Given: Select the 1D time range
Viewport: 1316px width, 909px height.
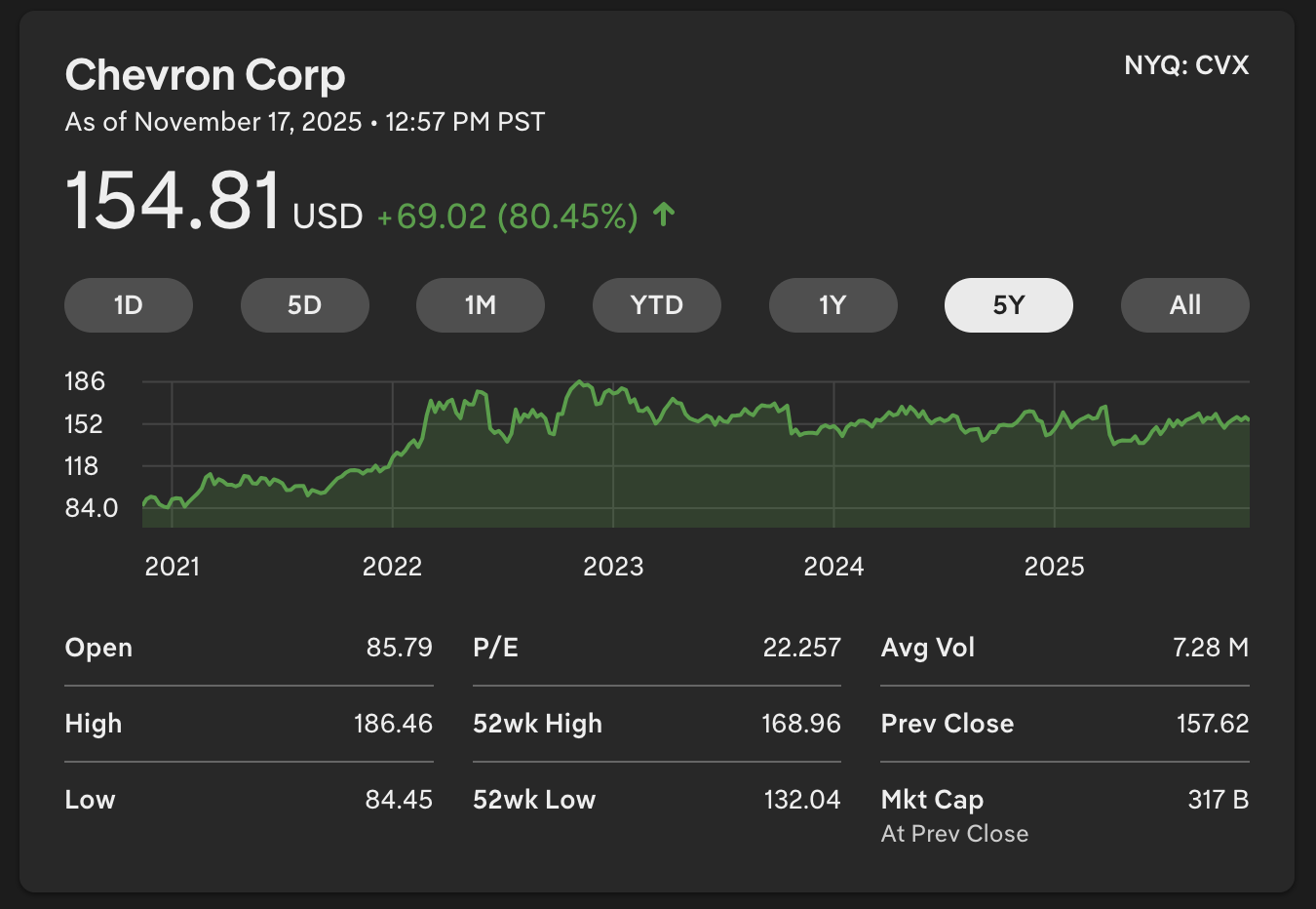Looking at the screenshot, I should tap(129, 305).
